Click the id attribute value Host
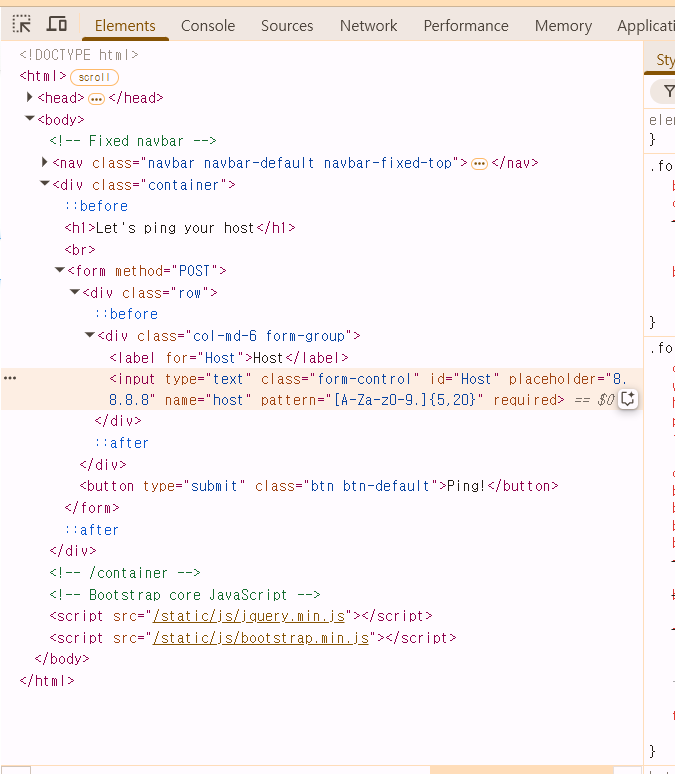 476,379
